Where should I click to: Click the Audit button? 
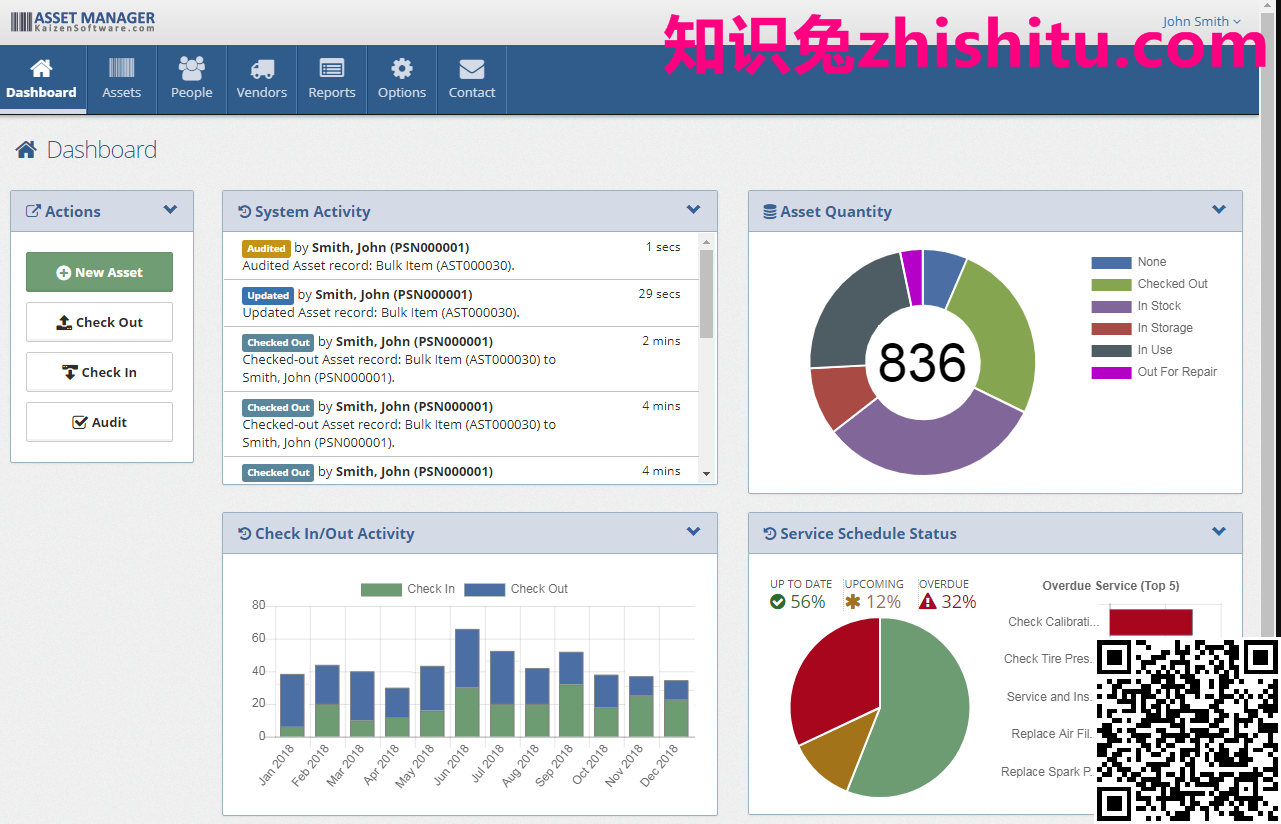[99, 422]
